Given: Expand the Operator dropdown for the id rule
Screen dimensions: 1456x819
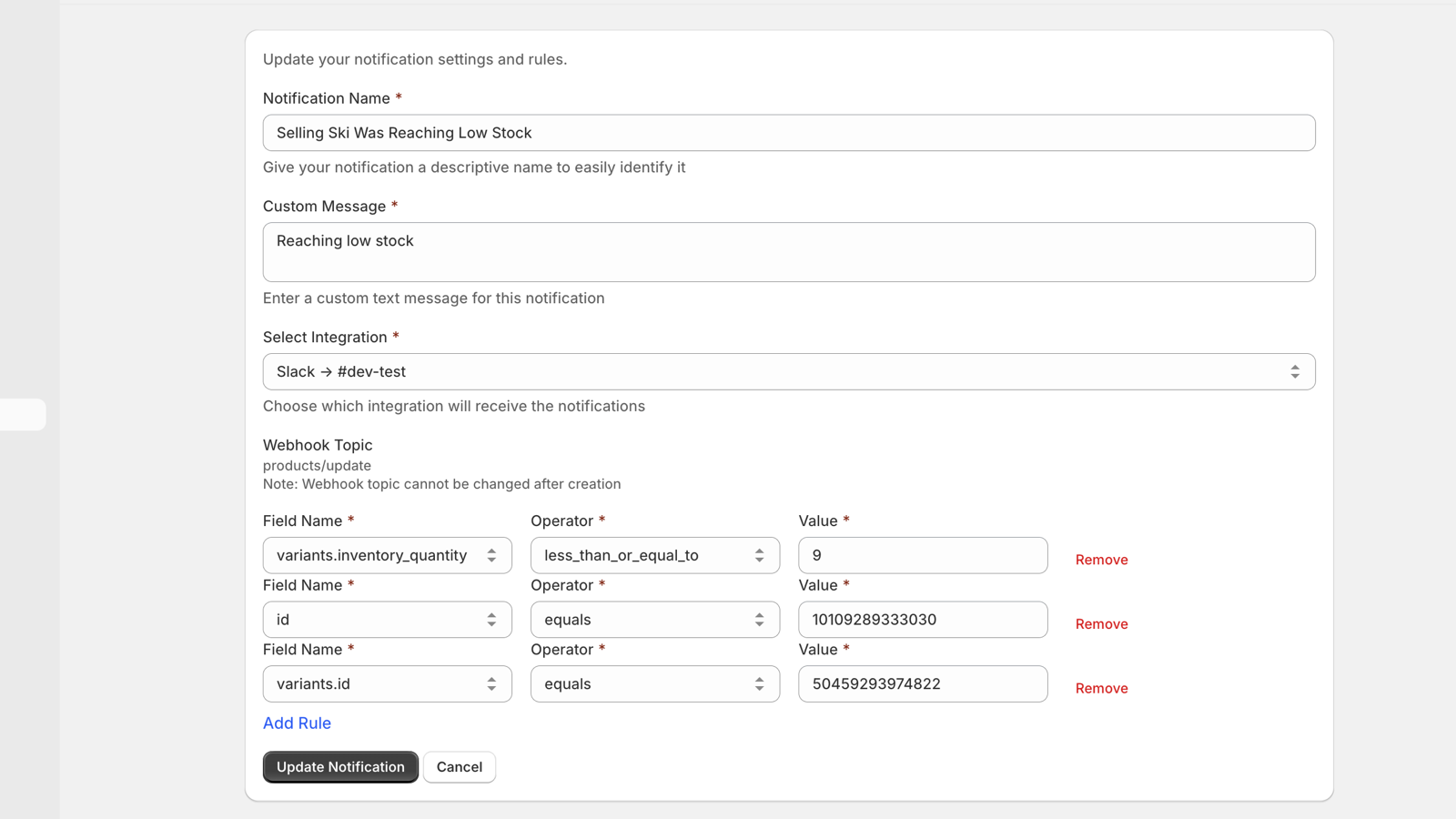Looking at the screenshot, I should [x=654, y=620].
